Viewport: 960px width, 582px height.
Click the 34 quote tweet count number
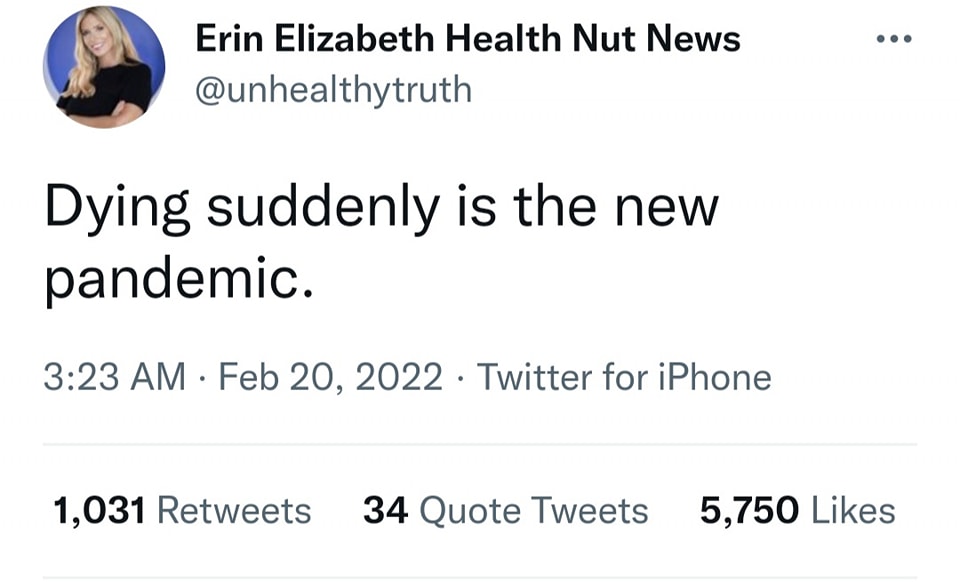point(384,511)
